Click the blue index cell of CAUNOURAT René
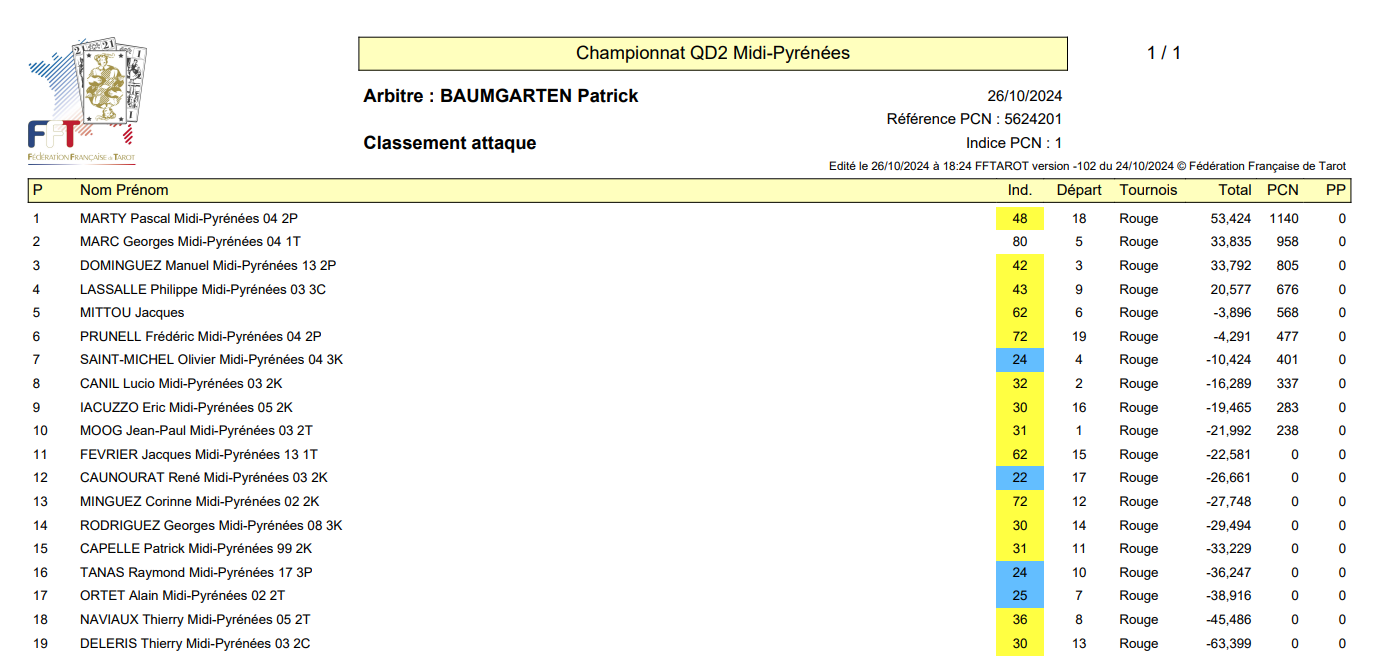 coord(1020,478)
